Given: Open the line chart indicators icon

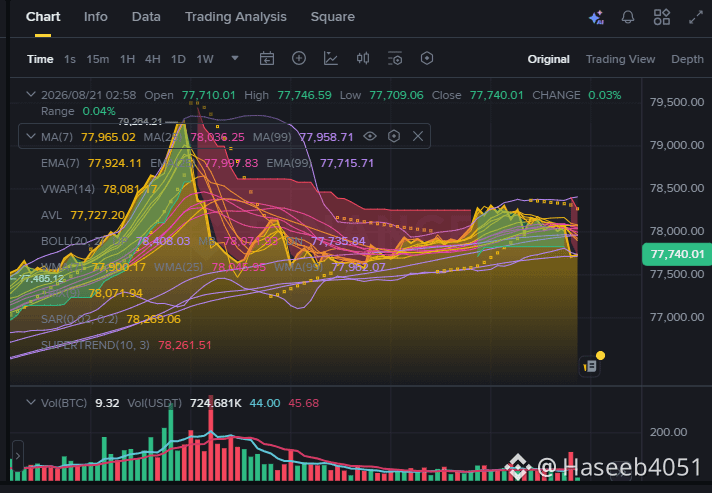Looking at the screenshot, I should pyautogui.click(x=331, y=59).
